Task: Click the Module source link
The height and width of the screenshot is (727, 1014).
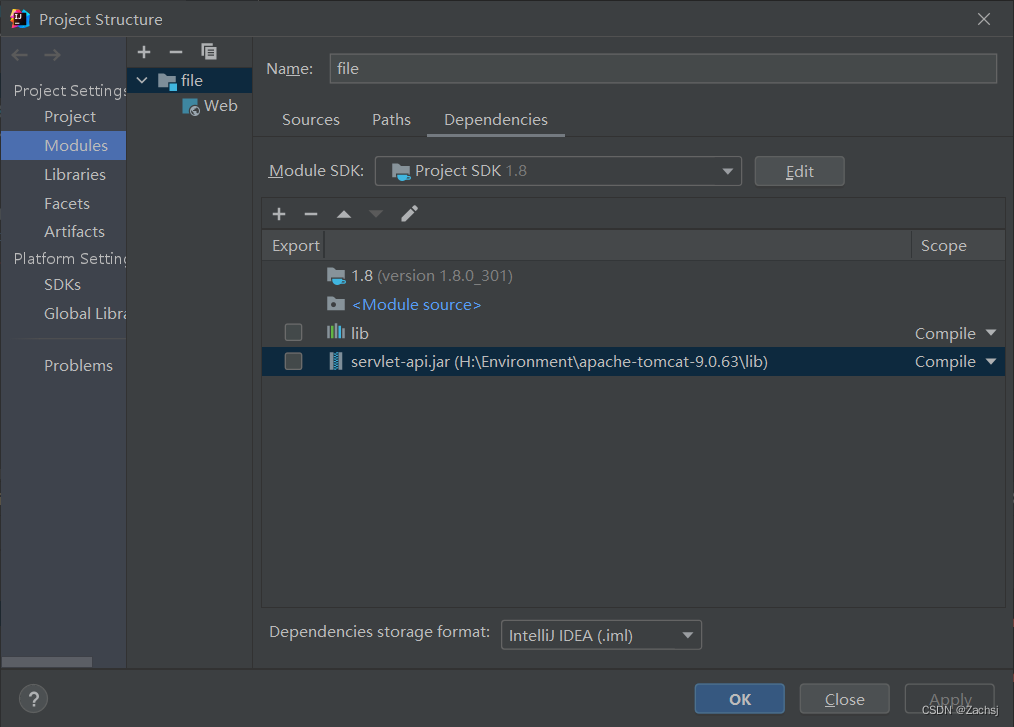Action: tap(416, 305)
